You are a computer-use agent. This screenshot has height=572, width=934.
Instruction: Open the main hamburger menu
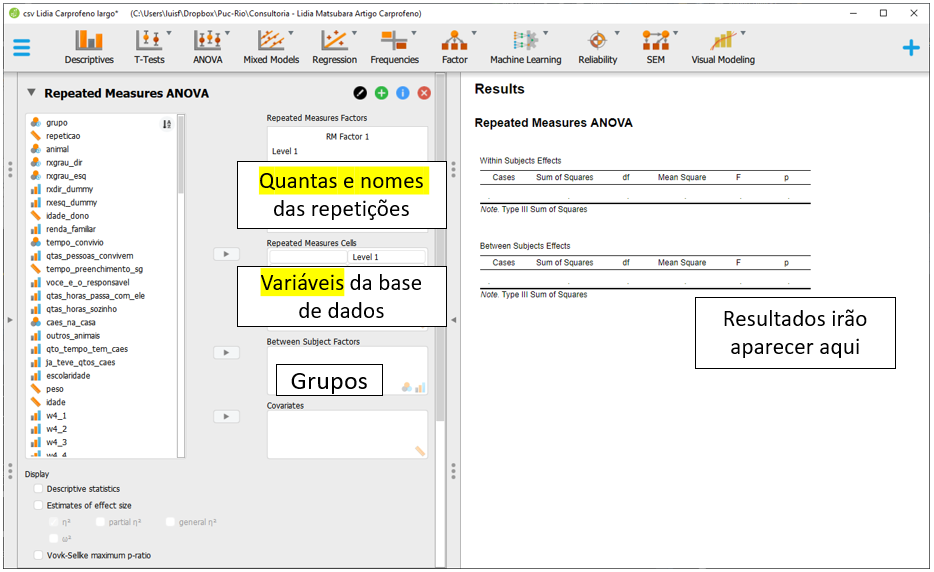tap(21, 47)
